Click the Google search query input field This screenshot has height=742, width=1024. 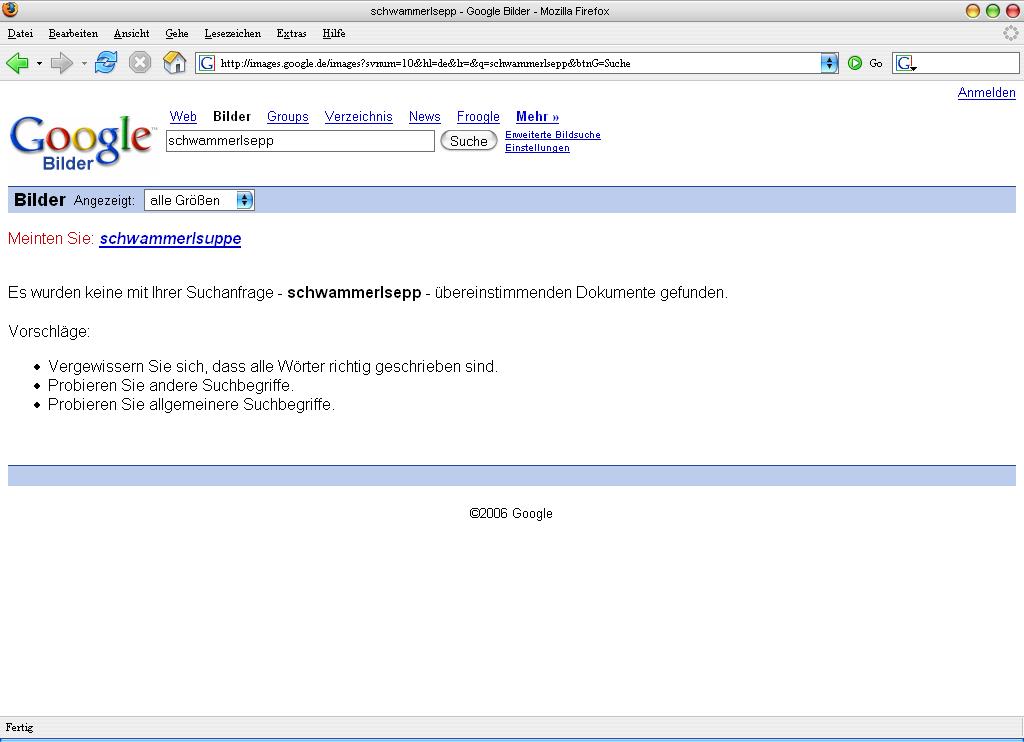tap(300, 141)
